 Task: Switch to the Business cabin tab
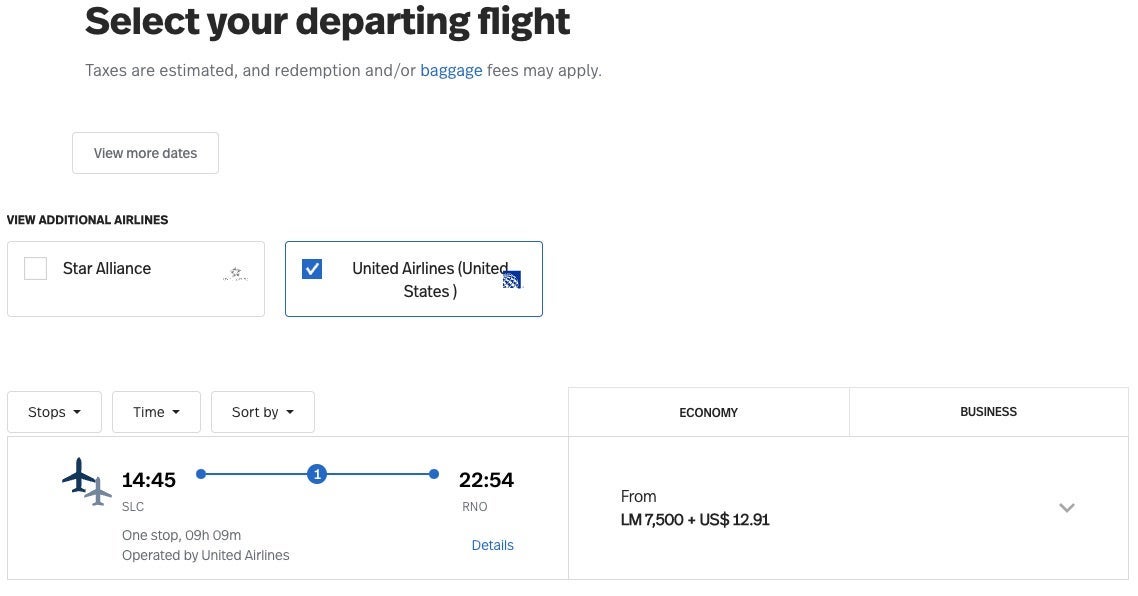coord(988,412)
